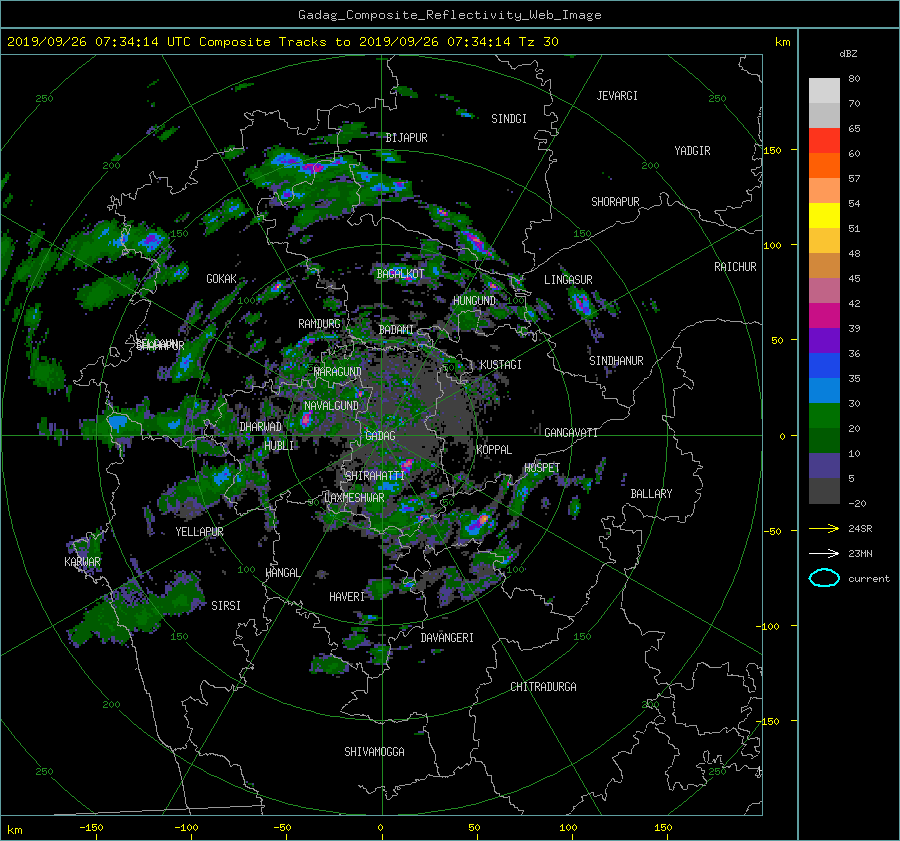Click the dBZ legend heading
Screen dimensions: 900x841
pyautogui.click(x=848, y=54)
